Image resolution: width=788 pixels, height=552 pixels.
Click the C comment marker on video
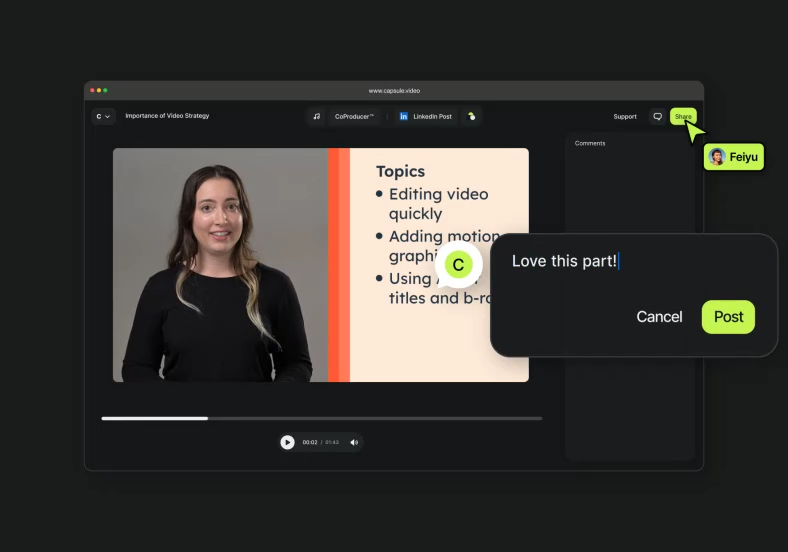(458, 264)
